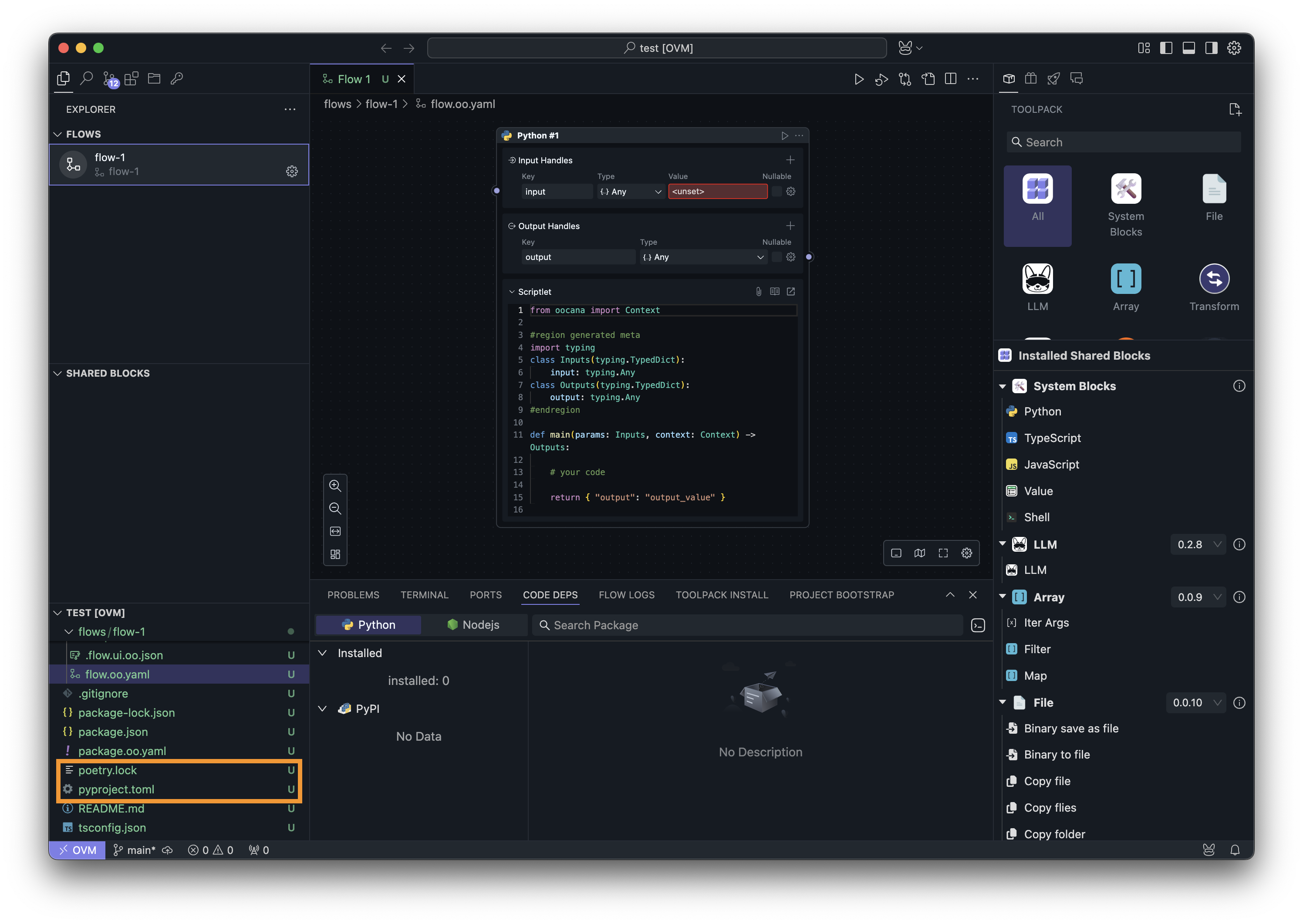Image resolution: width=1303 pixels, height=924 pixels.
Task: Open the Search view in activity bar
Action: coord(87,78)
